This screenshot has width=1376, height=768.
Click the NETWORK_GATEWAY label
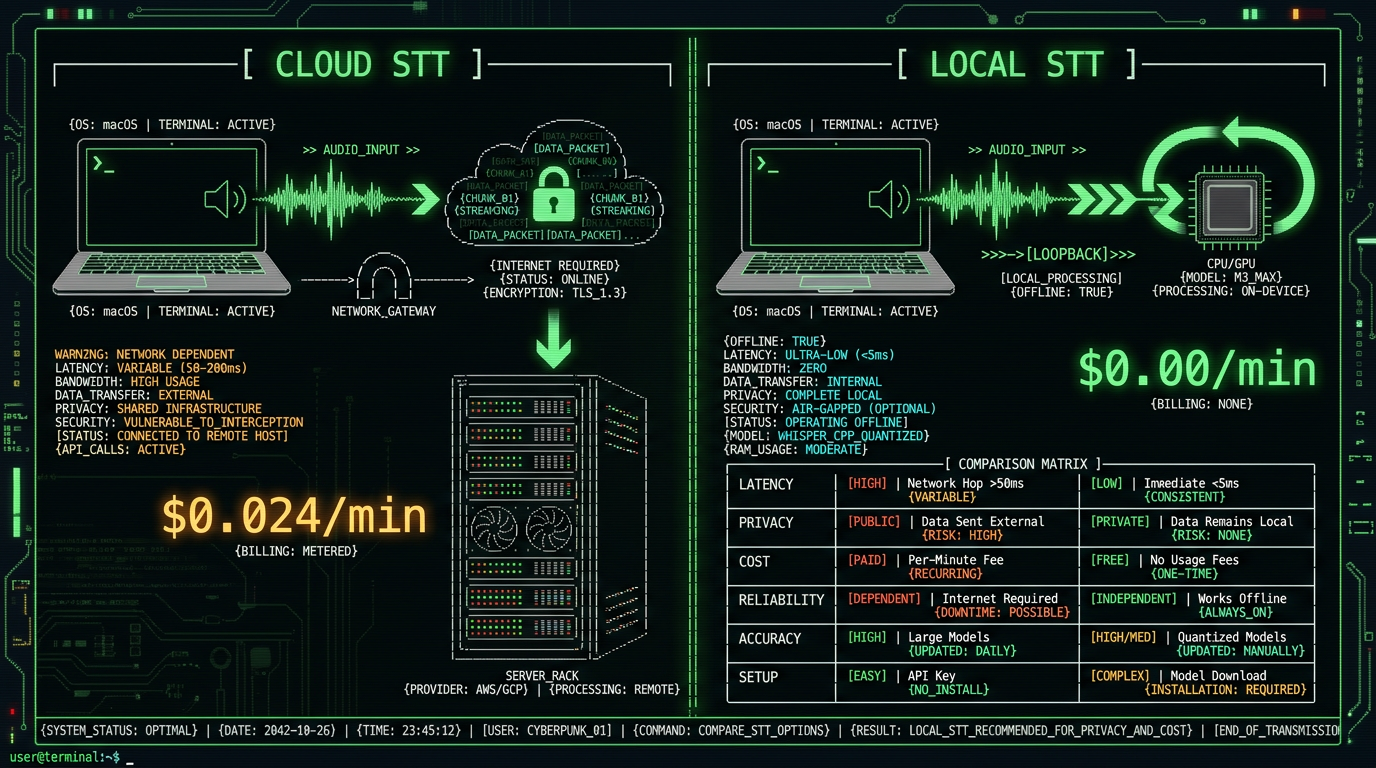point(384,311)
